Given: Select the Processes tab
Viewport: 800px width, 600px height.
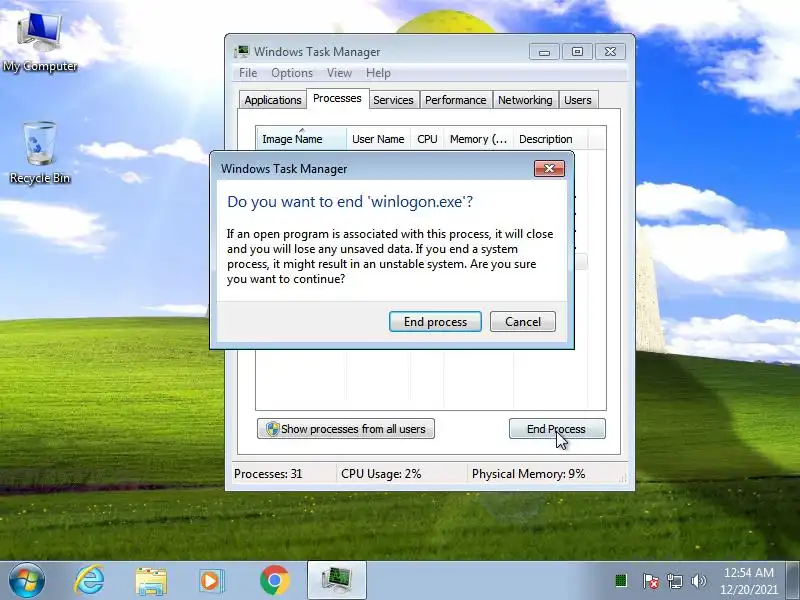Looking at the screenshot, I should click(337, 98).
